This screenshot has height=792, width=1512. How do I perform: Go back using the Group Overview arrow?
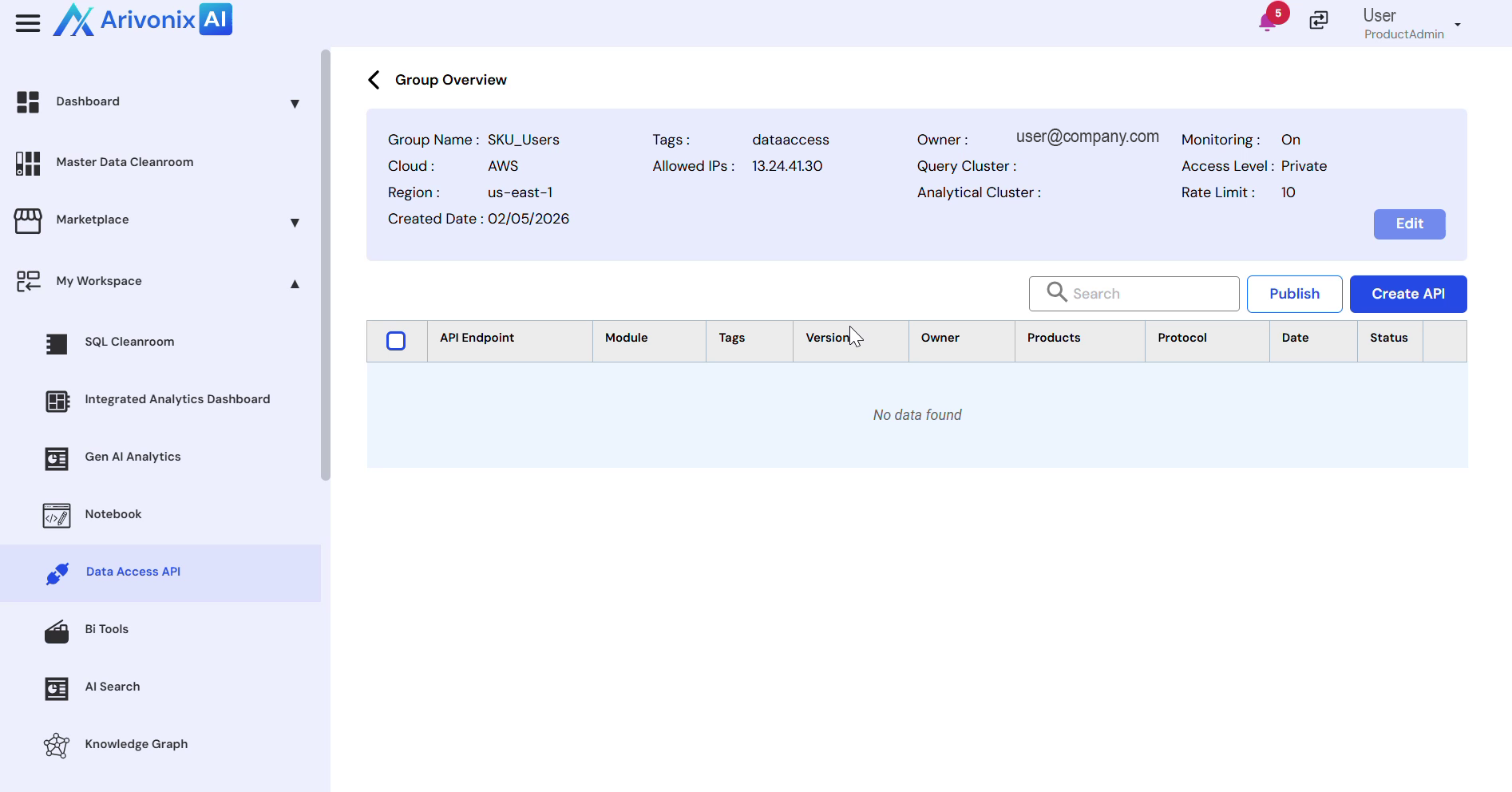[374, 80]
